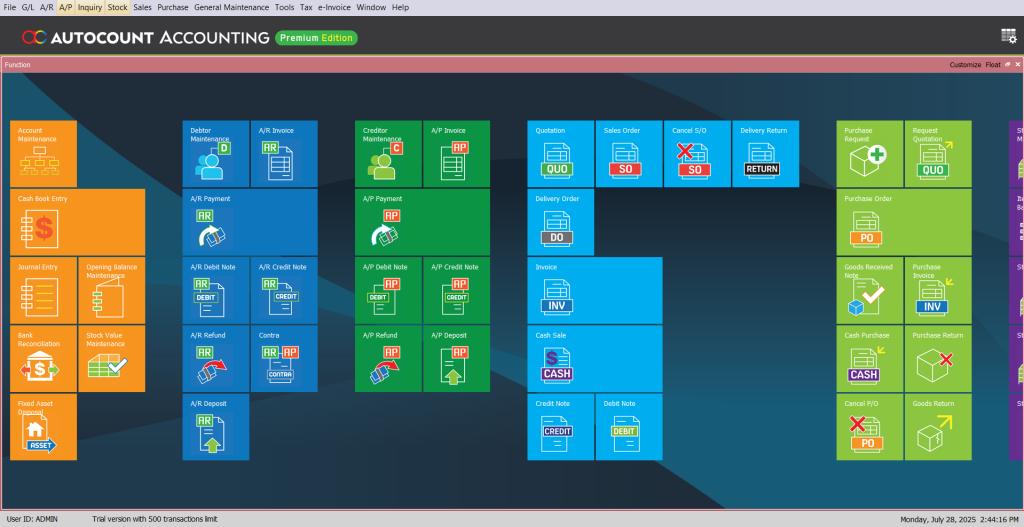Open the e-Invoice menu
This screenshot has height=527, width=1024.
pos(335,7)
